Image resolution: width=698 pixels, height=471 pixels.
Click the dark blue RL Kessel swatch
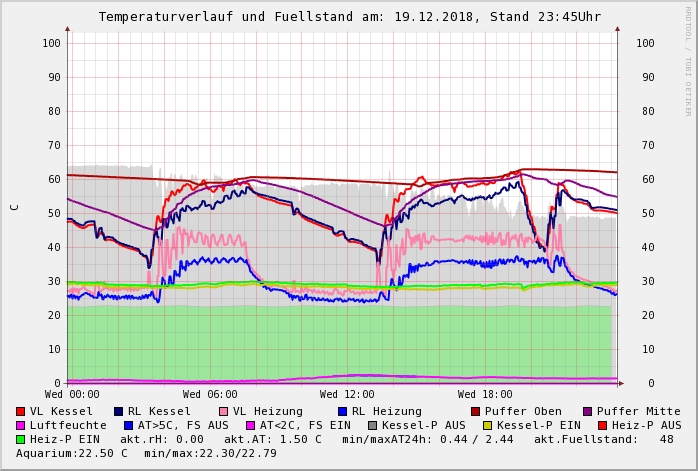(118, 411)
